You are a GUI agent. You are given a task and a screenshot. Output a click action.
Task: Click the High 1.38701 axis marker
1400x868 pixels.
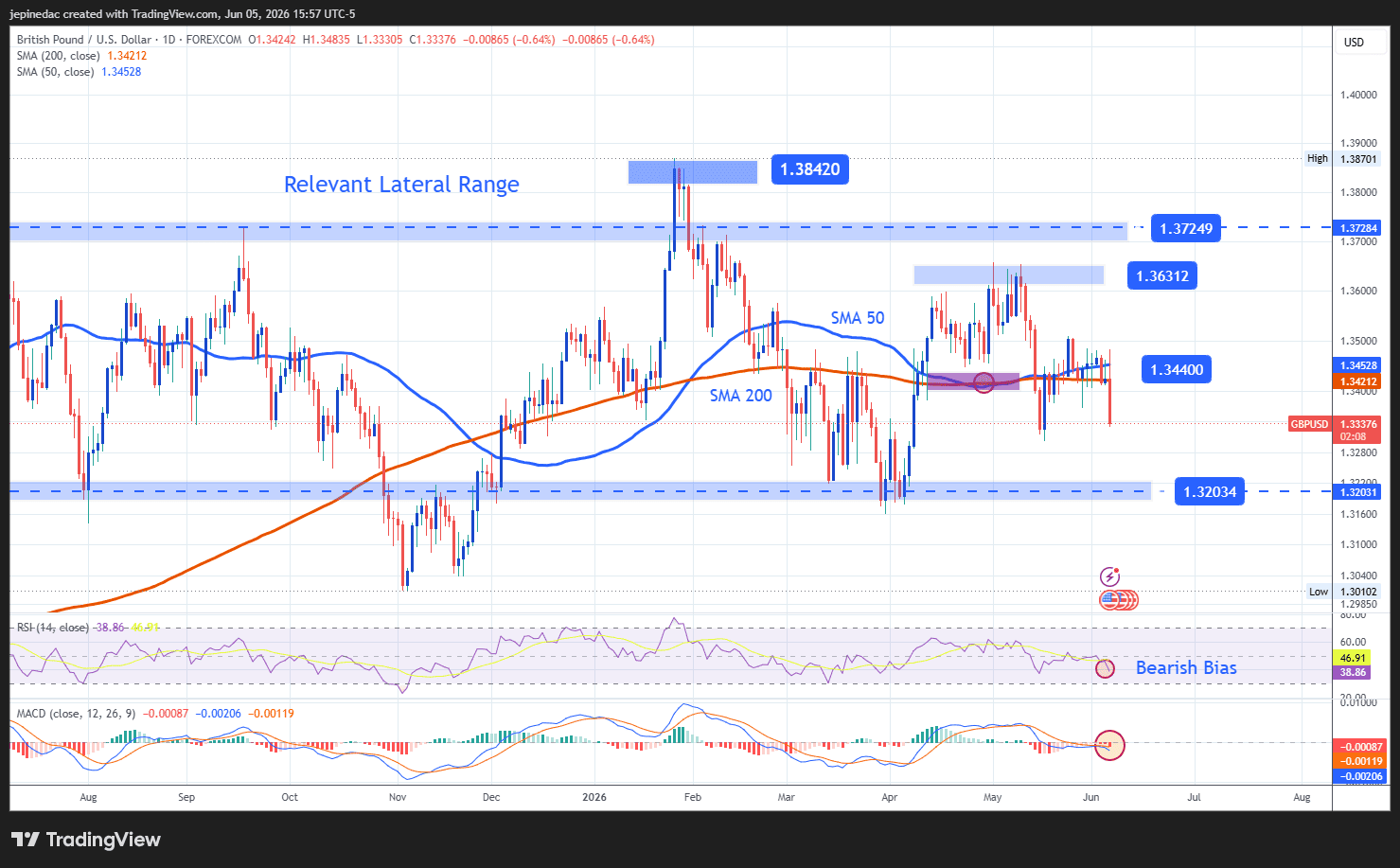pyautogui.click(x=1342, y=159)
